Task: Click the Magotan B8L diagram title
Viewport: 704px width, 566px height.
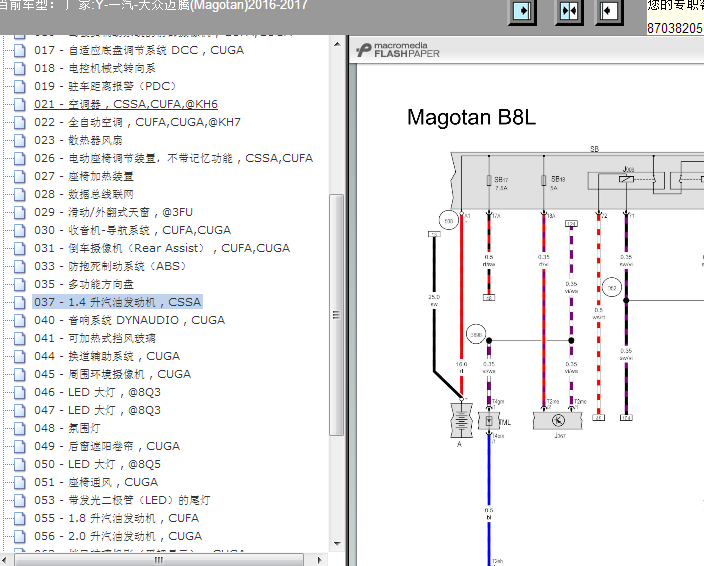Action: coord(471,117)
